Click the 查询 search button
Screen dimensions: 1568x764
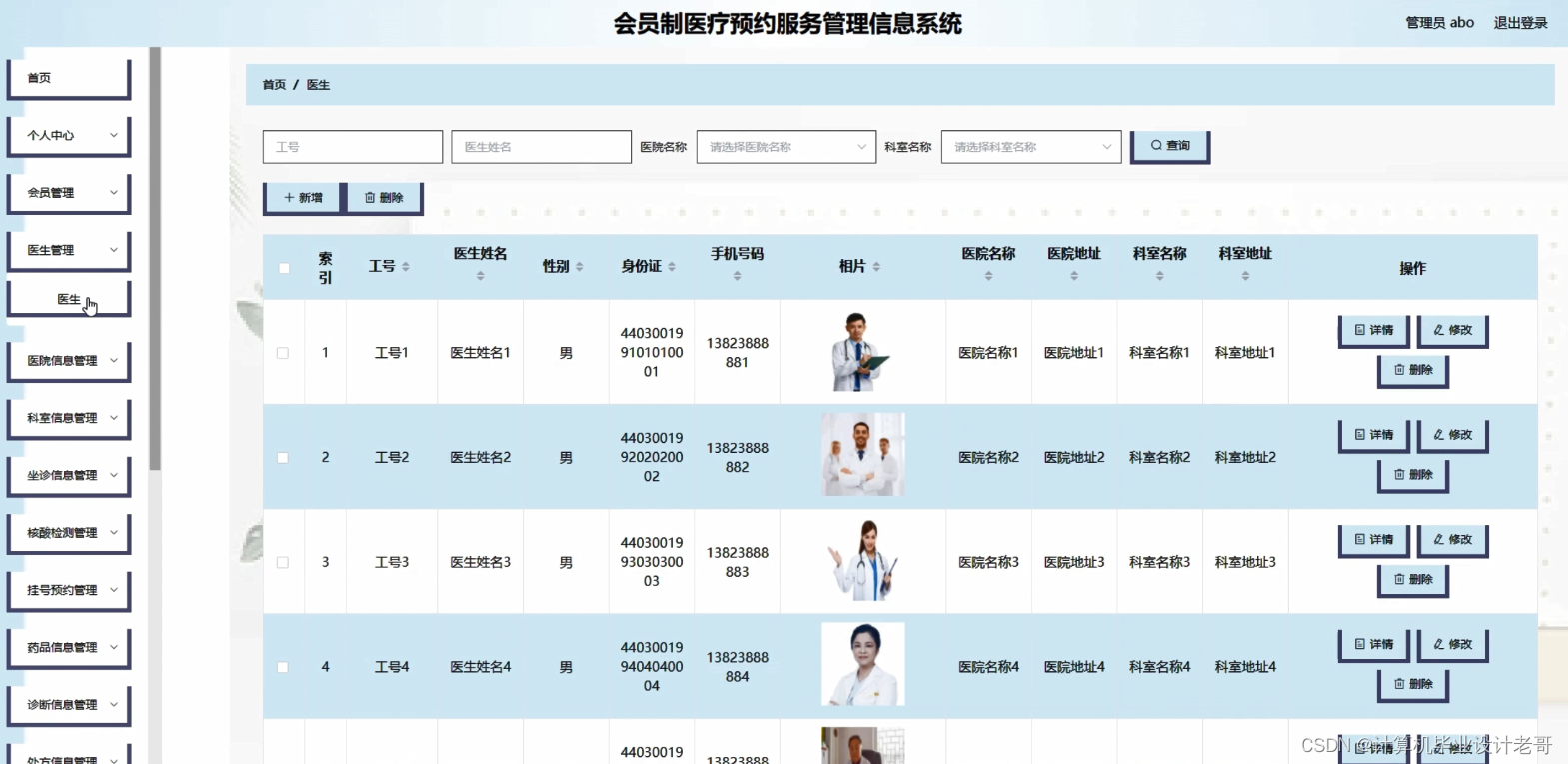coord(1170,146)
